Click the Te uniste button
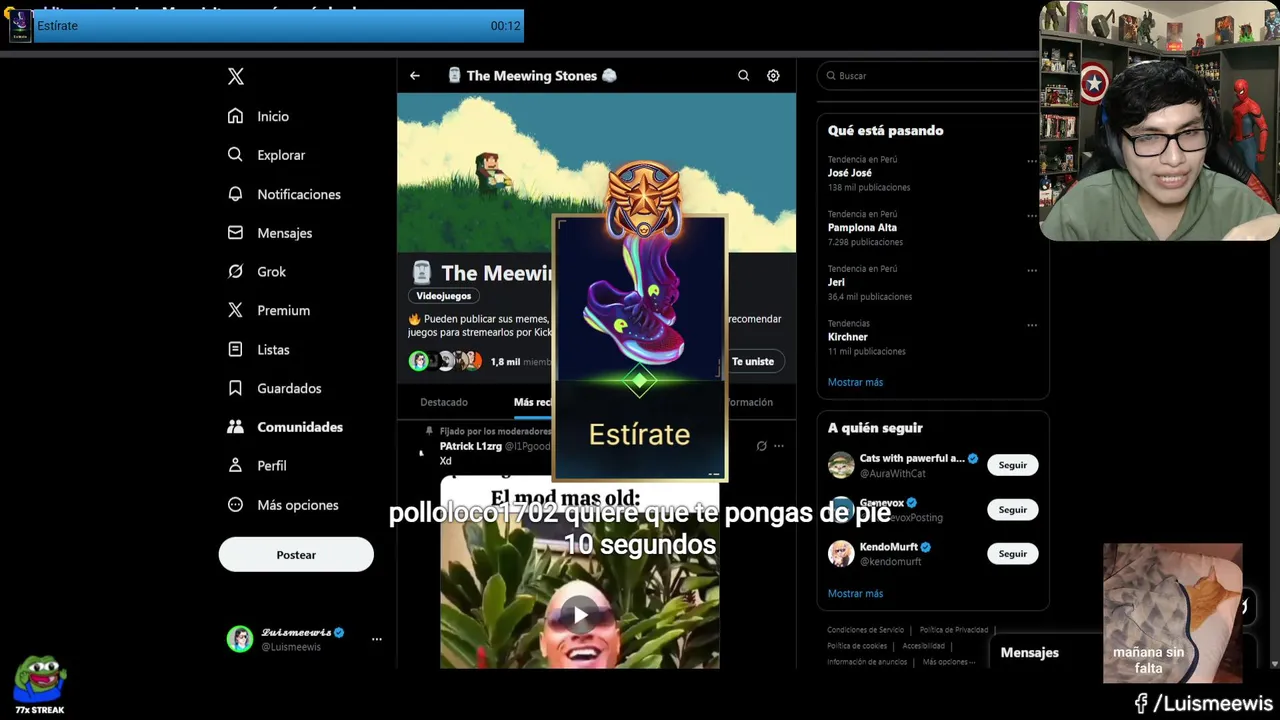Image resolution: width=1280 pixels, height=720 pixels. (x=753, y=361)
